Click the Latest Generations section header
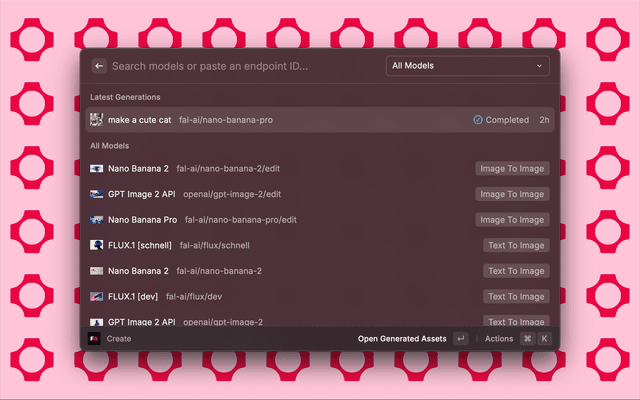This screenshot has height=400, width=640. pyautogui.click(x=125, y=97)
